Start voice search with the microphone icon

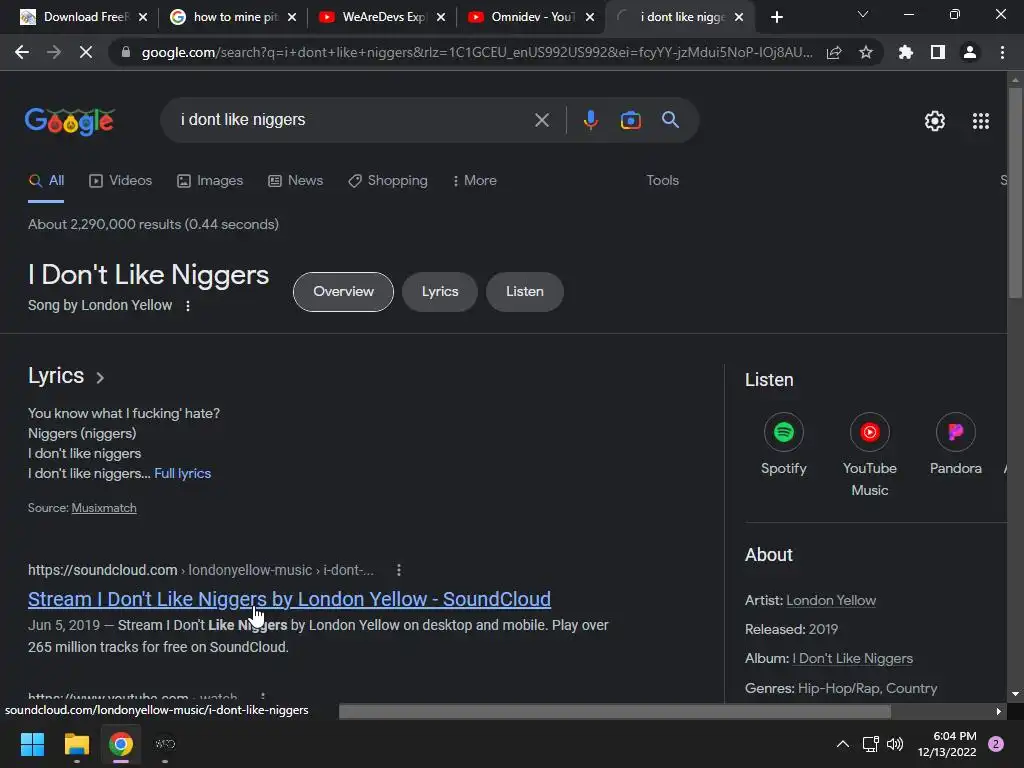(x=590, y=120)
